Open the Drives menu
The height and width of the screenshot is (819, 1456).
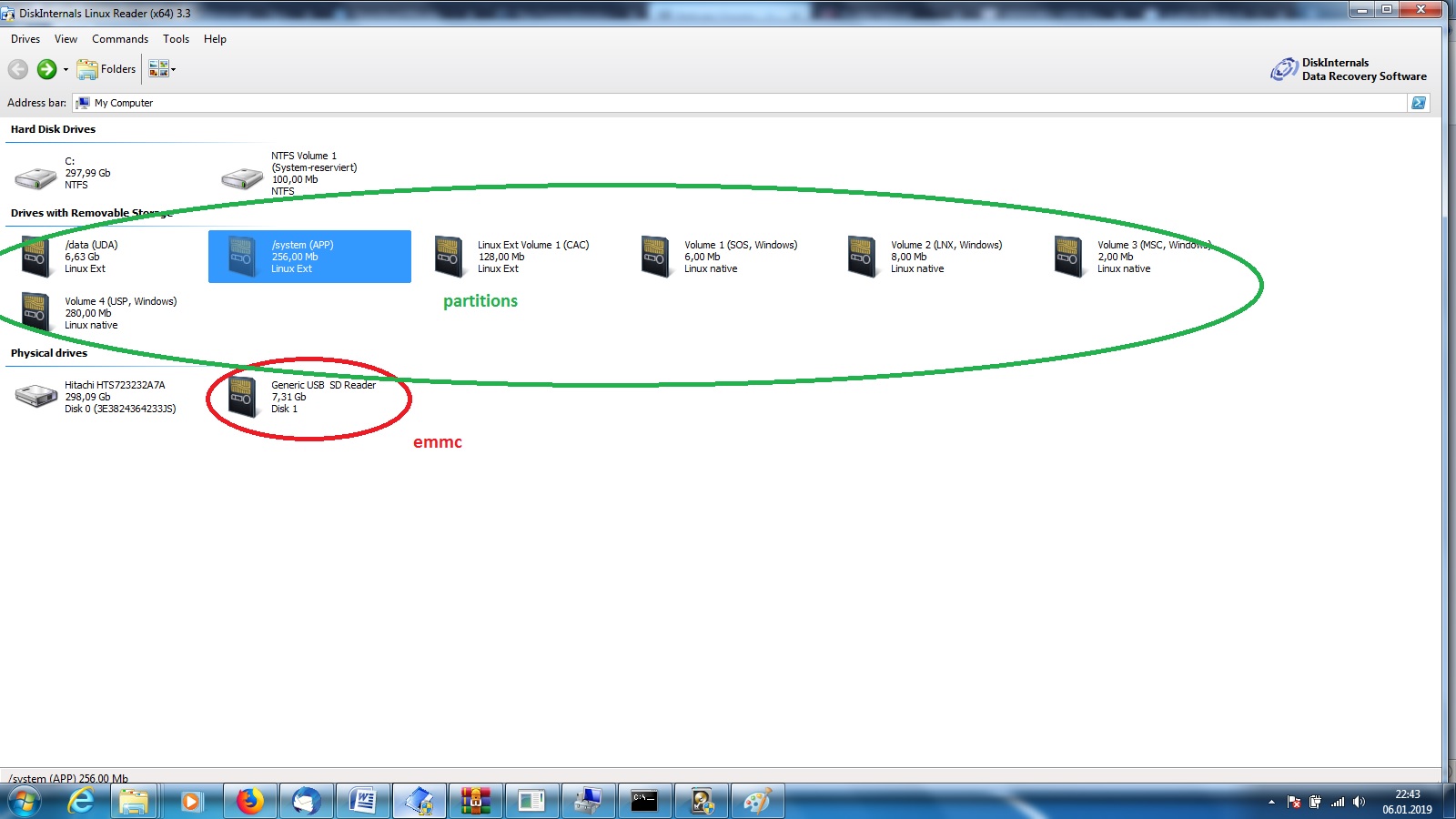25,39
